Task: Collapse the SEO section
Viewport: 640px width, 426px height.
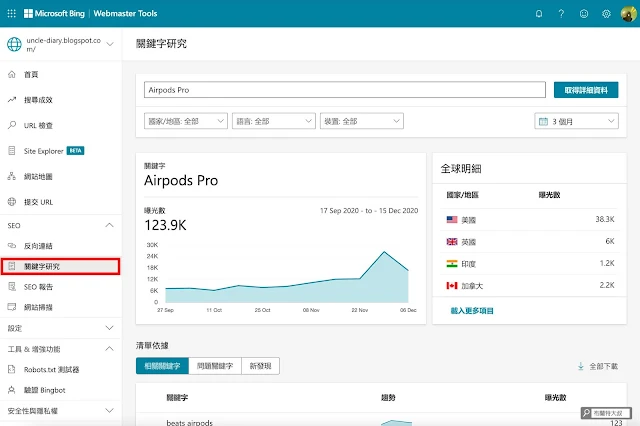Action: (109, 225)
